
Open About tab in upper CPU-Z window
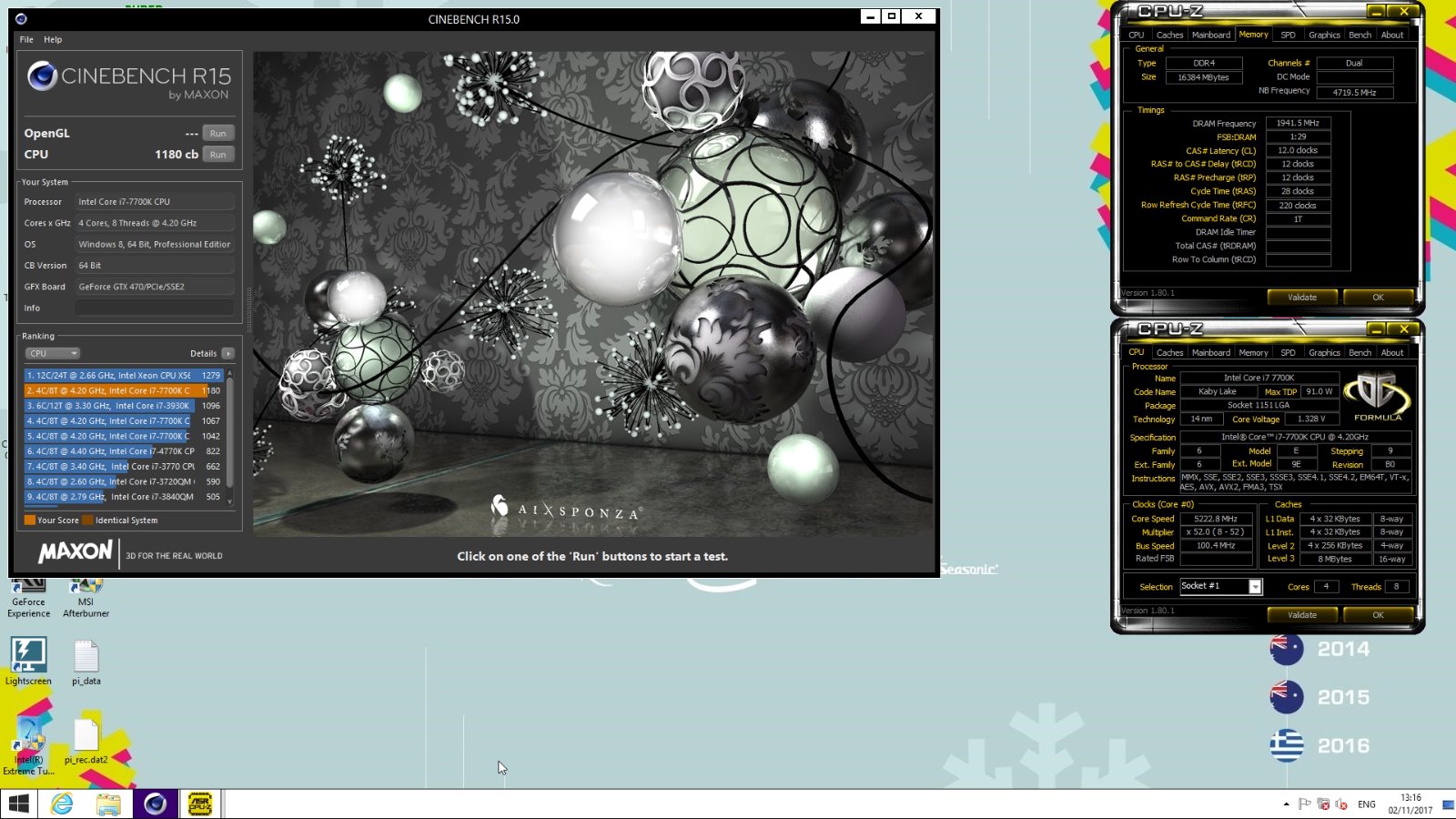point(1392,35)
